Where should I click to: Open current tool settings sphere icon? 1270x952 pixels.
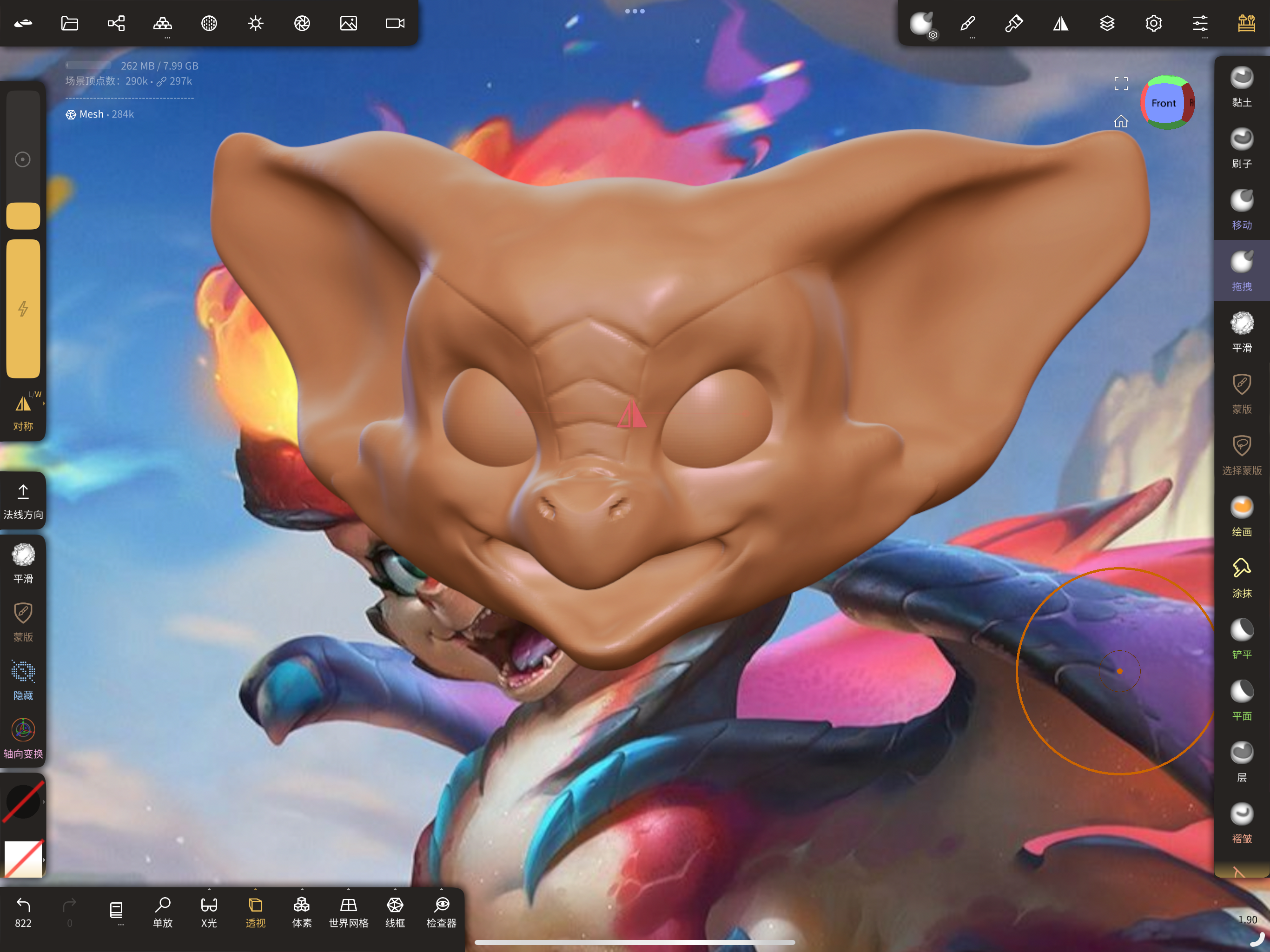[x=922, y=24]
